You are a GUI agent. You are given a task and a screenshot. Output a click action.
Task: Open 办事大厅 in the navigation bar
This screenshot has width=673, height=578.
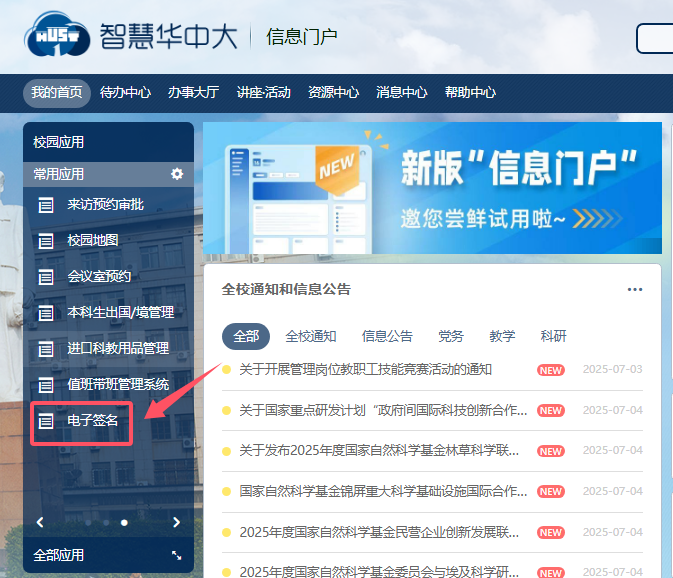(x=193, y=92)
